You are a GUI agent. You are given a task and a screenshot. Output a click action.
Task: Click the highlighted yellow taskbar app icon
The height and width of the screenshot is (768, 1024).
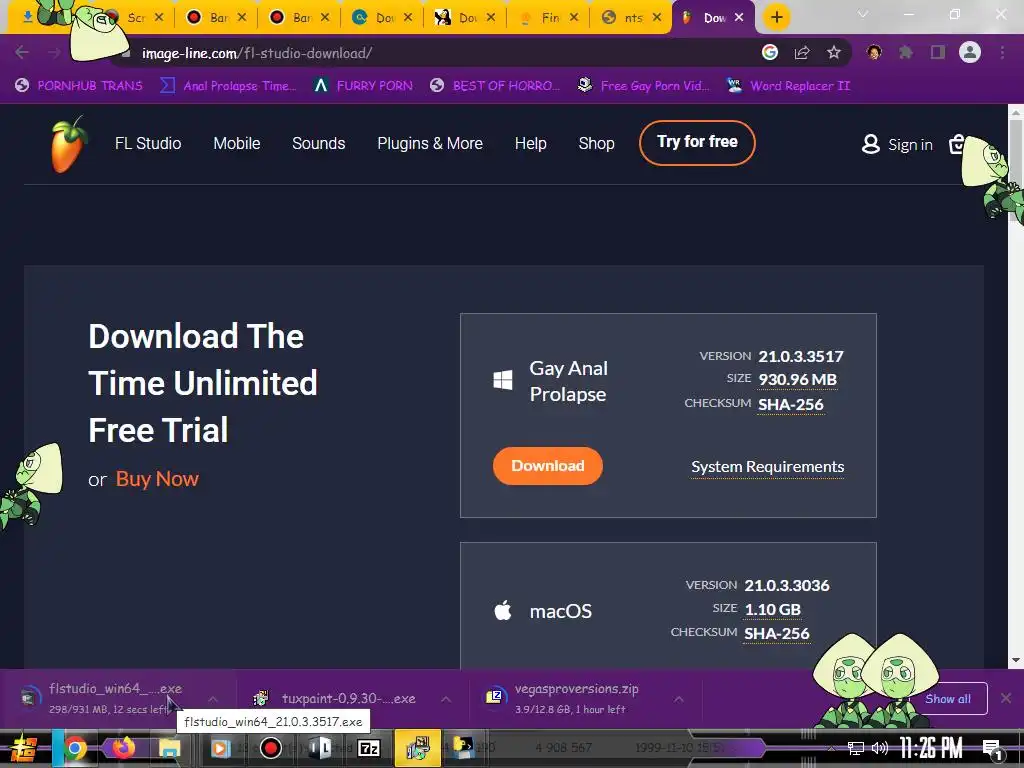click(x=417, y=748)
